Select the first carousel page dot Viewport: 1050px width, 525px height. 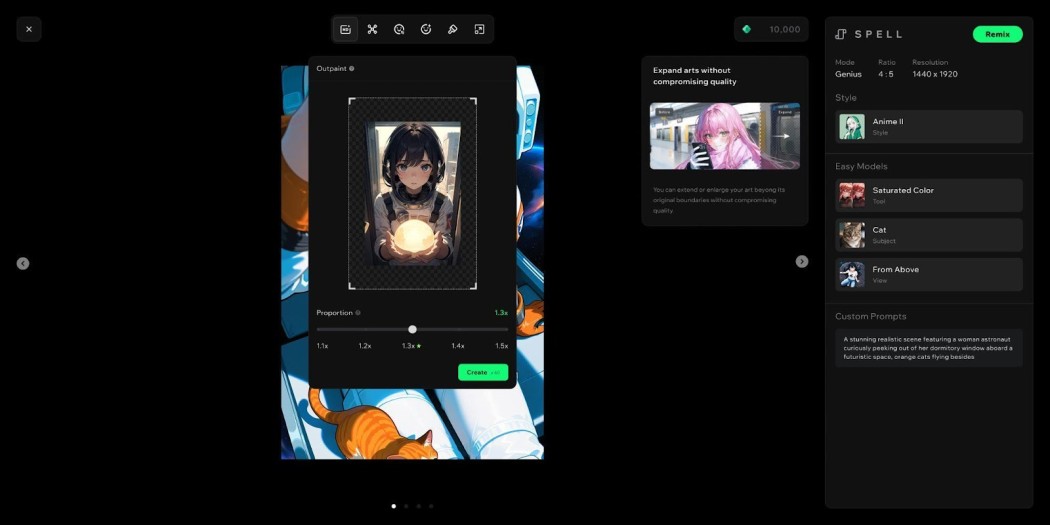[x=393, y=506]
